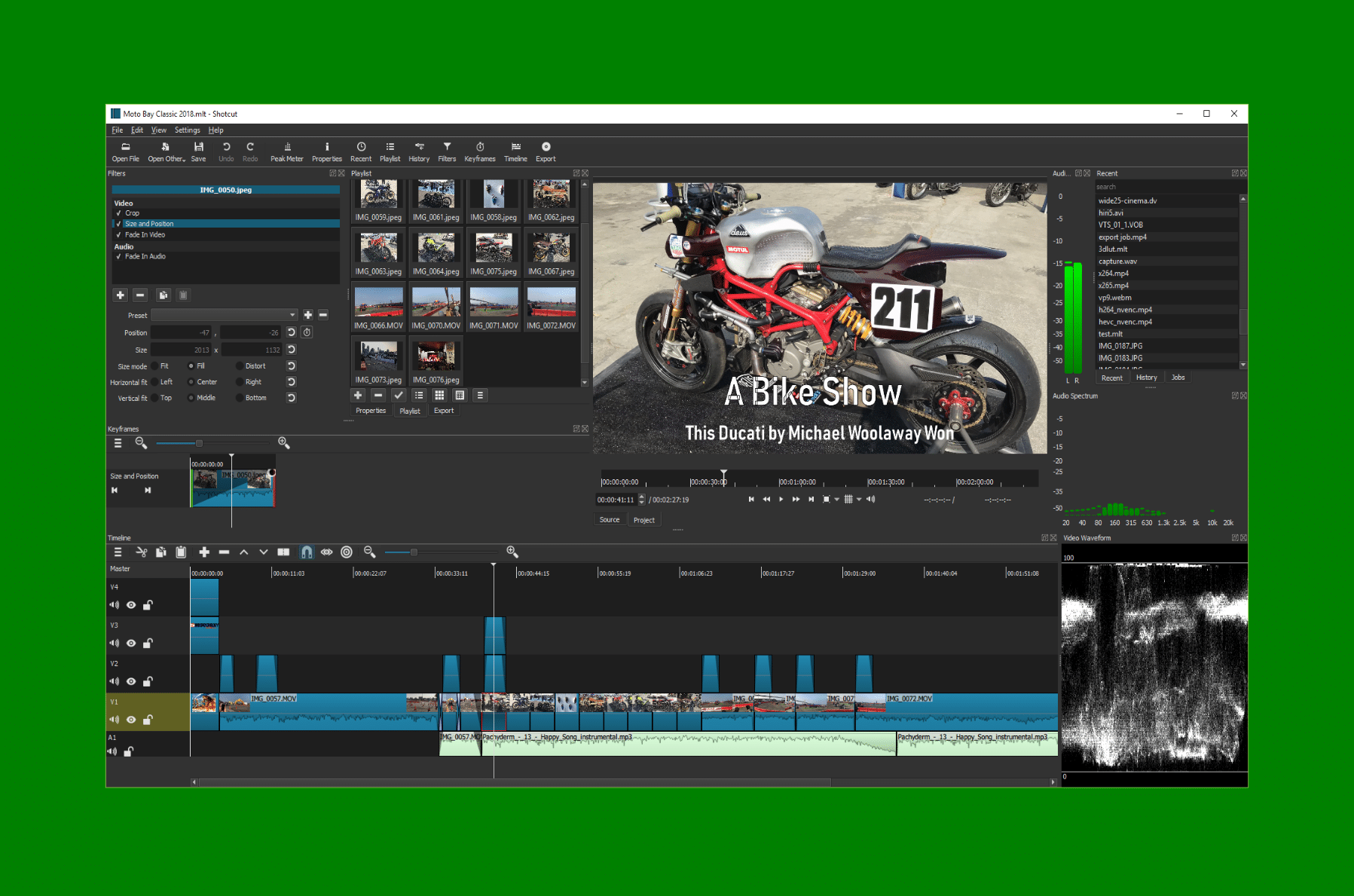Add a new filter with the plus icon
Screen dimensions: 1354x896
[x=121, y=295]
